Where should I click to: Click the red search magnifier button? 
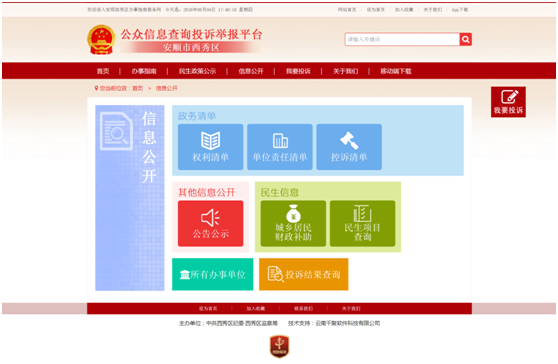click(465, 39)
